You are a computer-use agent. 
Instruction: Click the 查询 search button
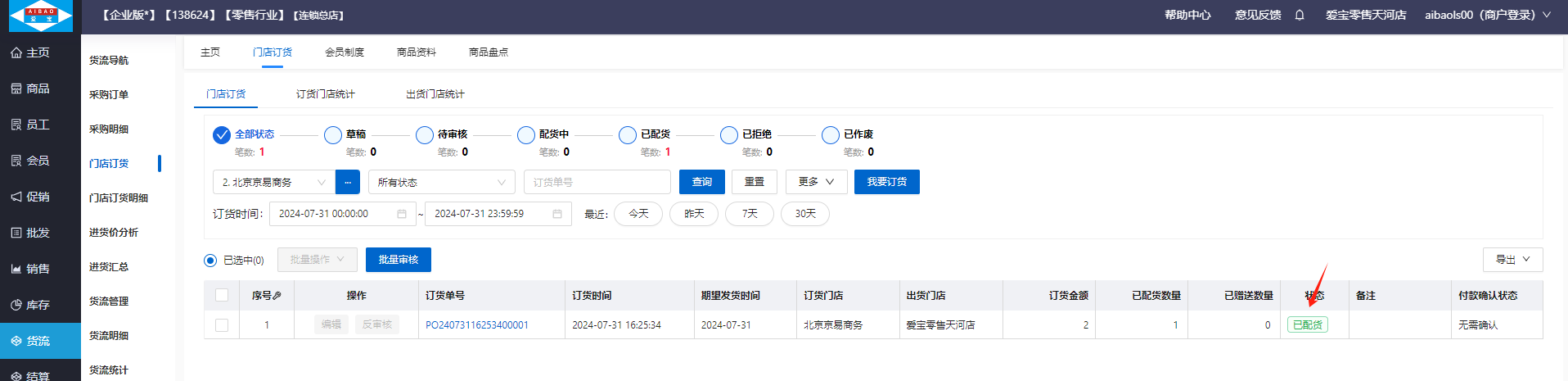click(x=701, y=182)
